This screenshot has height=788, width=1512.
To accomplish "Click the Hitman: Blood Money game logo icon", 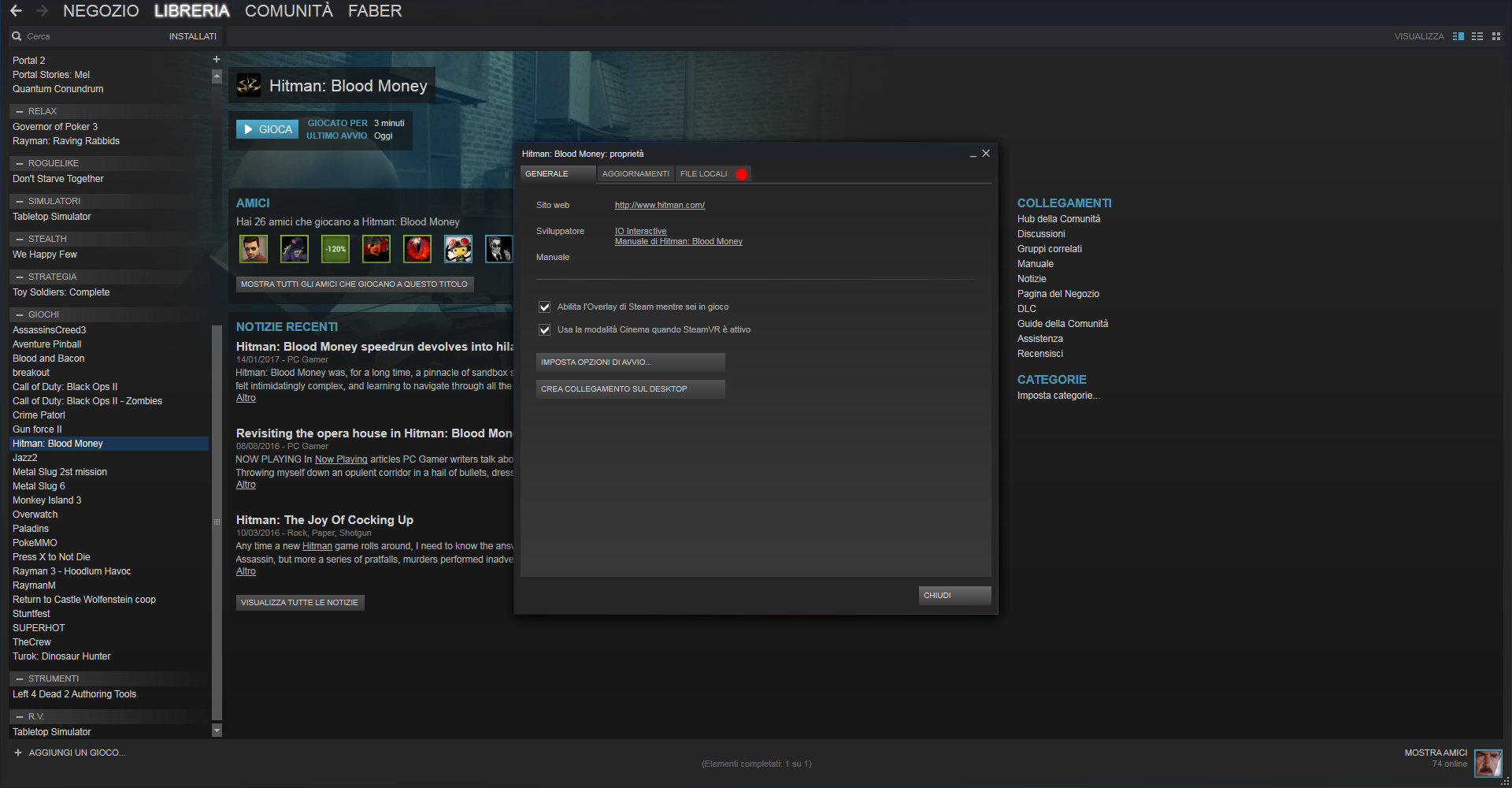I will point(249,85).
